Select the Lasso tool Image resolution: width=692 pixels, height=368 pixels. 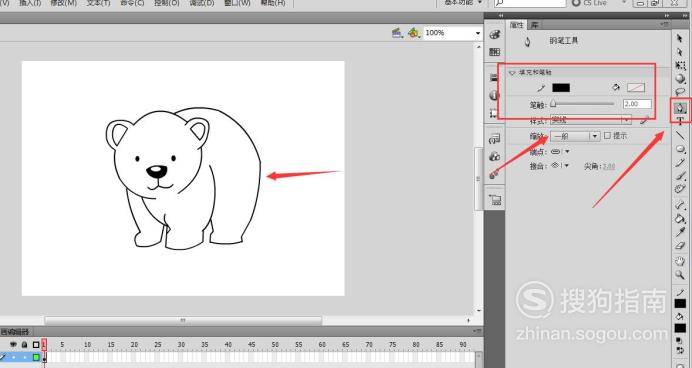[680, 92]
